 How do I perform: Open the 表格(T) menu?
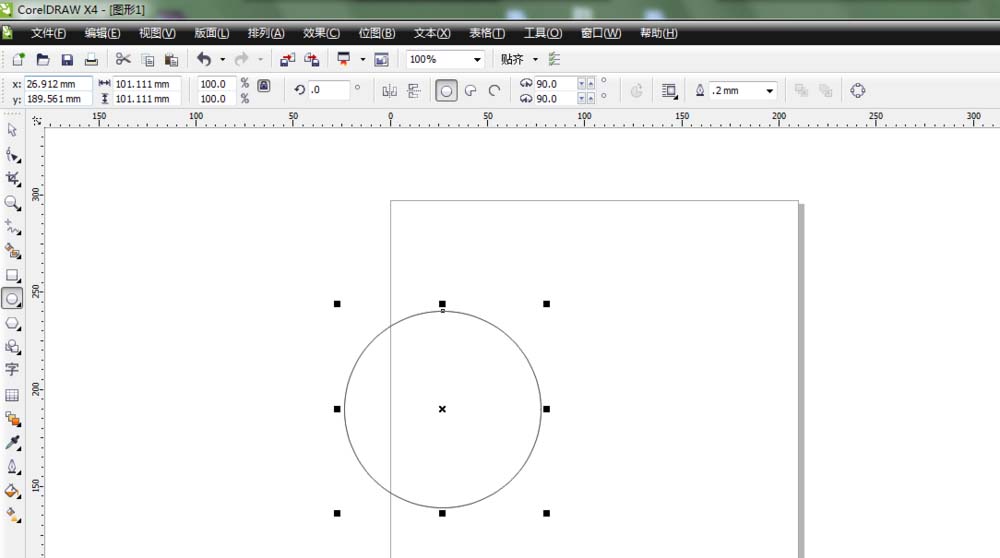pos(487,33)
